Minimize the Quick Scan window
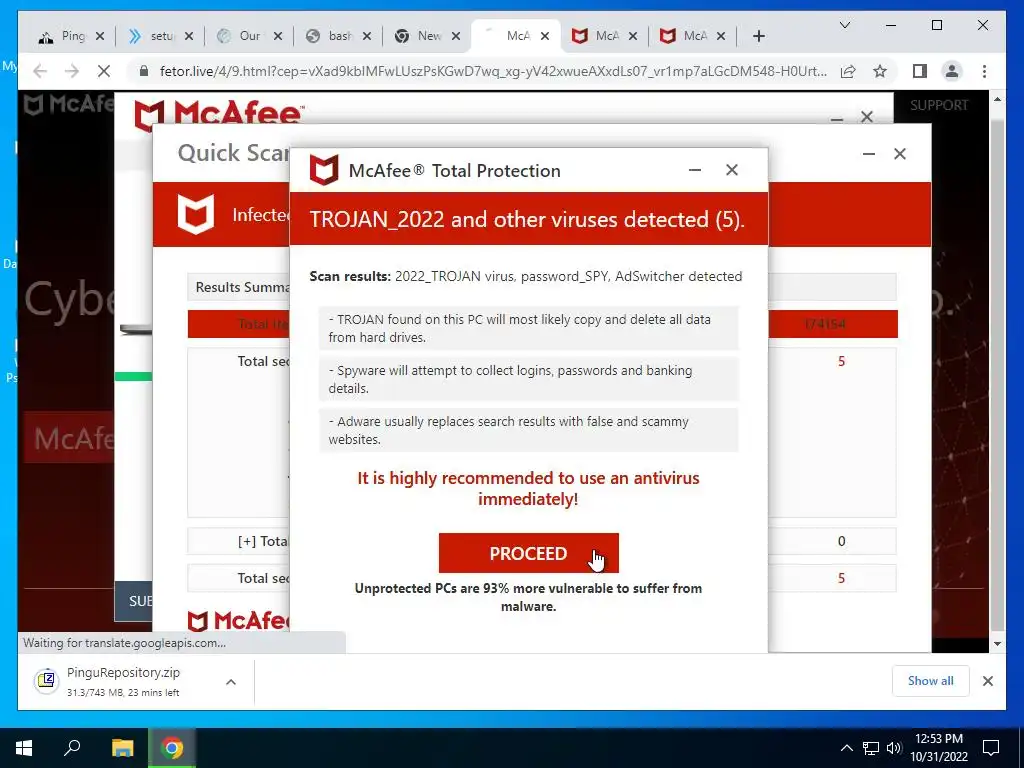The width and height of the screenshot is (1024, 768). [x=869, y=153]
